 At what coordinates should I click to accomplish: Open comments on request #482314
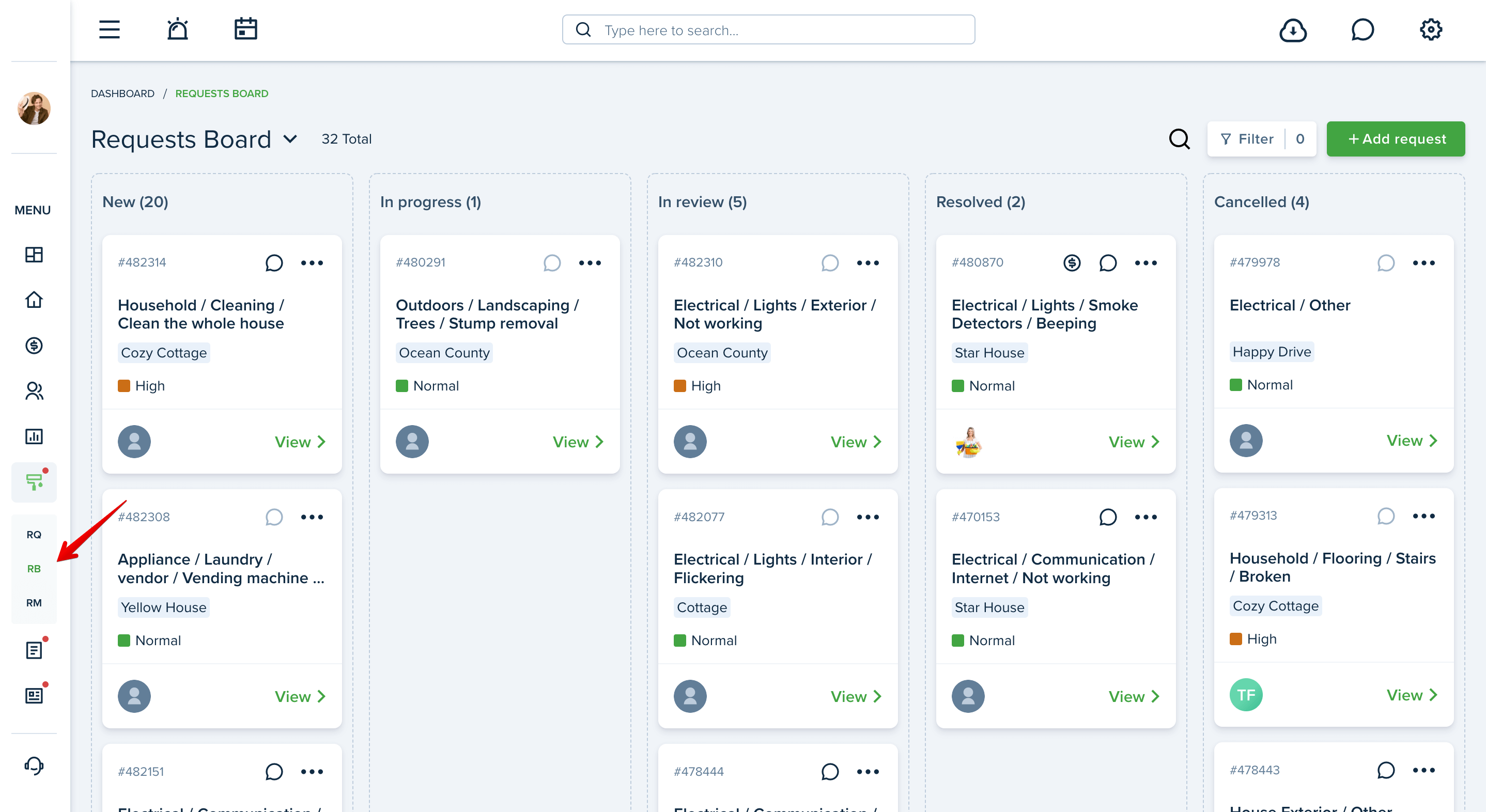pos(274,263)
